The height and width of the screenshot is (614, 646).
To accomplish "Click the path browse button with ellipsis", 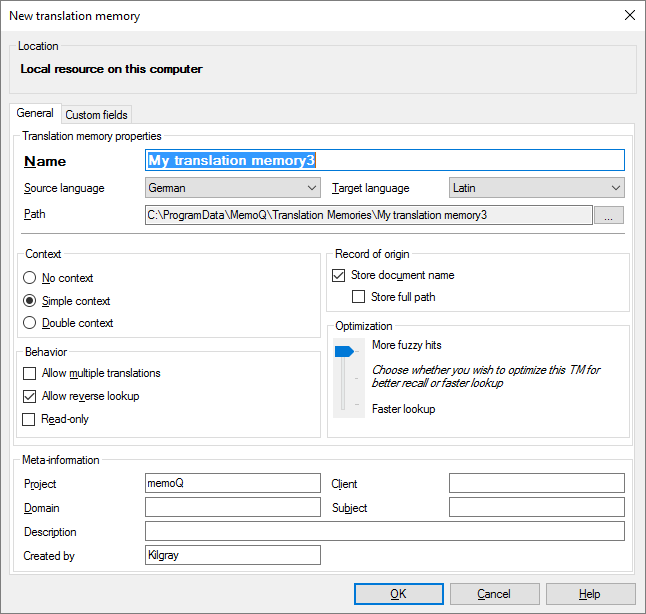I will coord(609,215).
